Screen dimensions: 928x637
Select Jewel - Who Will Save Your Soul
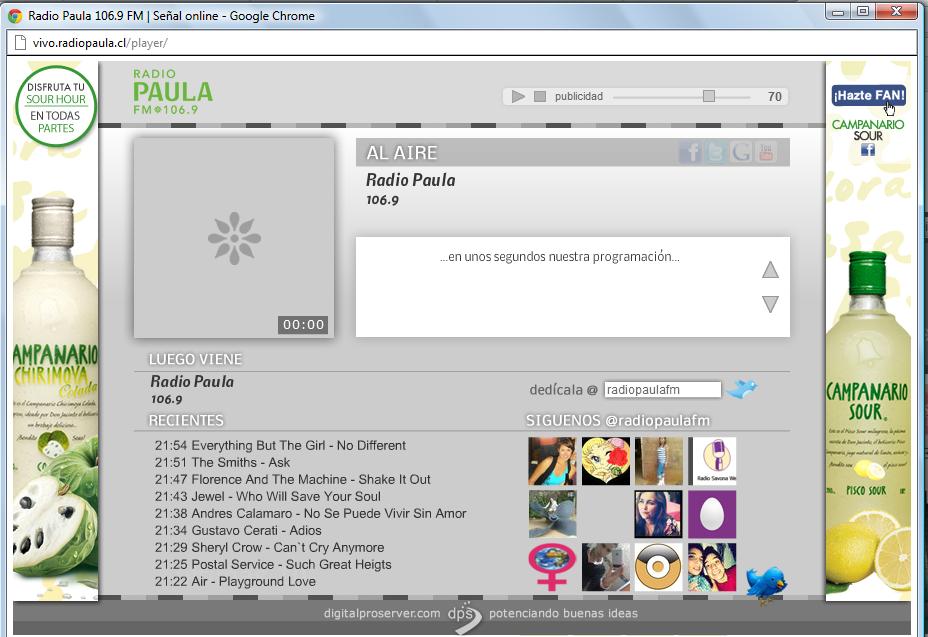268,496
